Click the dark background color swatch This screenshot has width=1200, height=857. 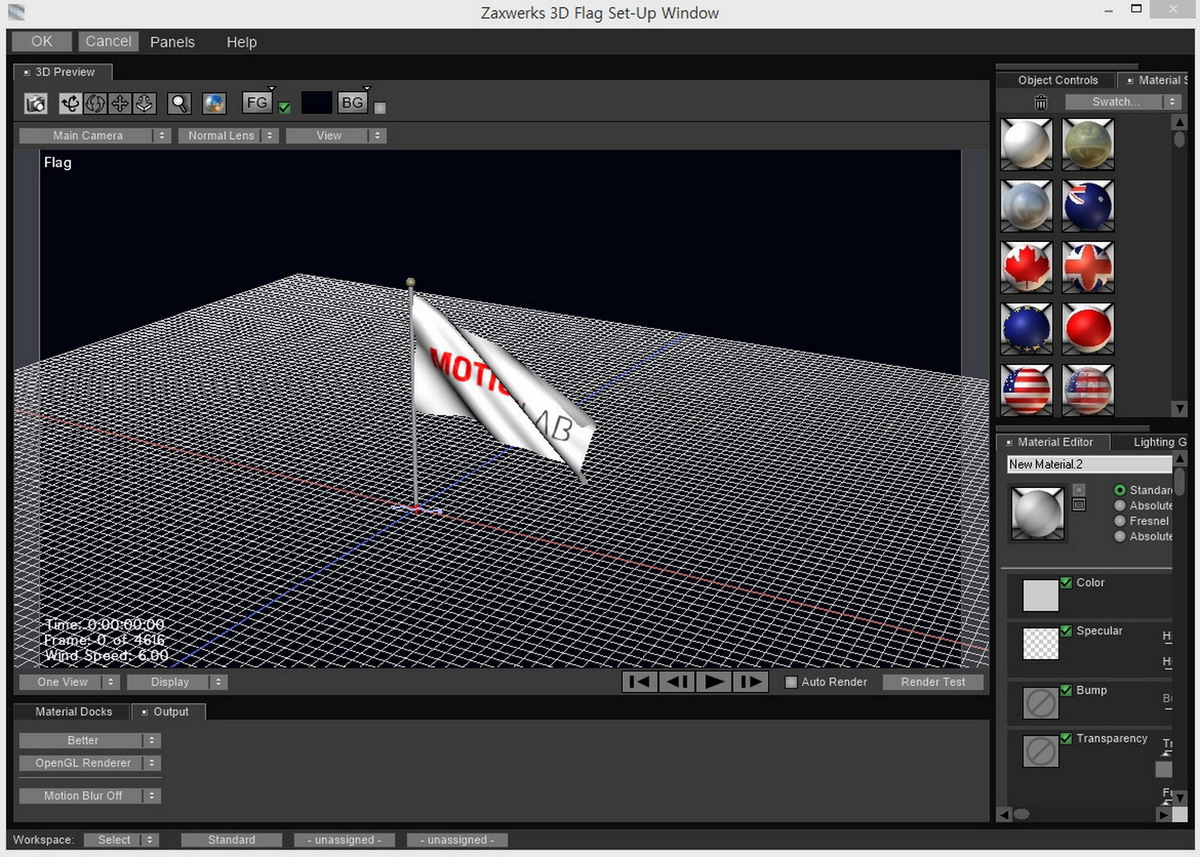316,102
